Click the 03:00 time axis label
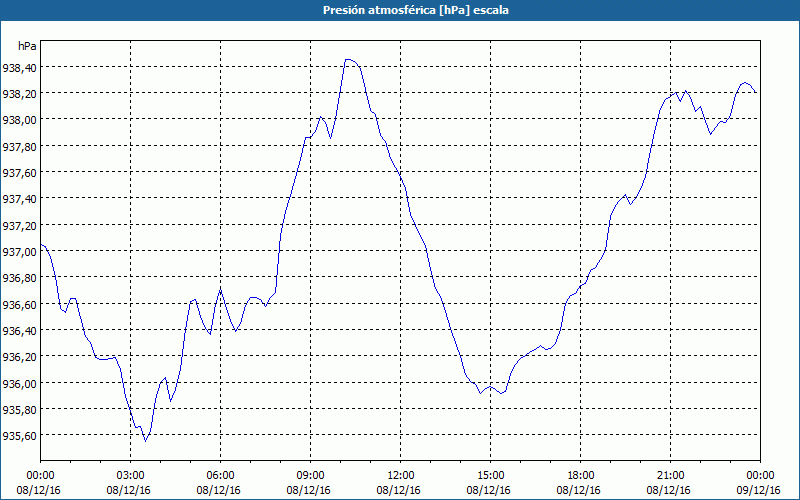800x500 pixels. [x=130, y=476]
